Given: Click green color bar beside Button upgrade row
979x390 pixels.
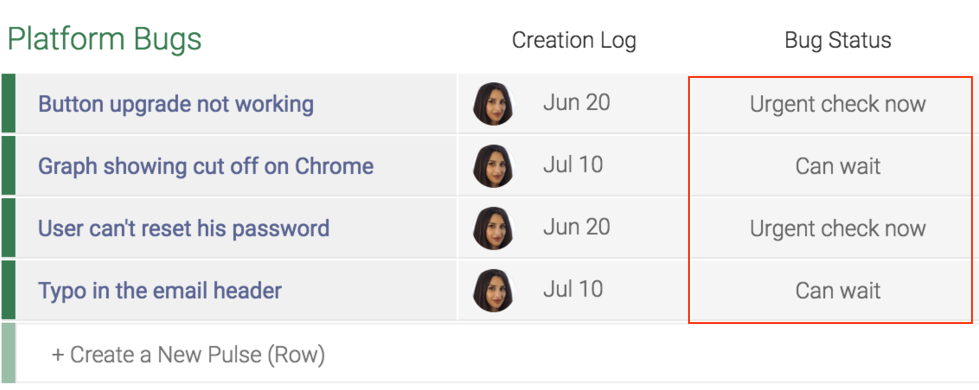Looking at the screenshot, I should (8, 104).
